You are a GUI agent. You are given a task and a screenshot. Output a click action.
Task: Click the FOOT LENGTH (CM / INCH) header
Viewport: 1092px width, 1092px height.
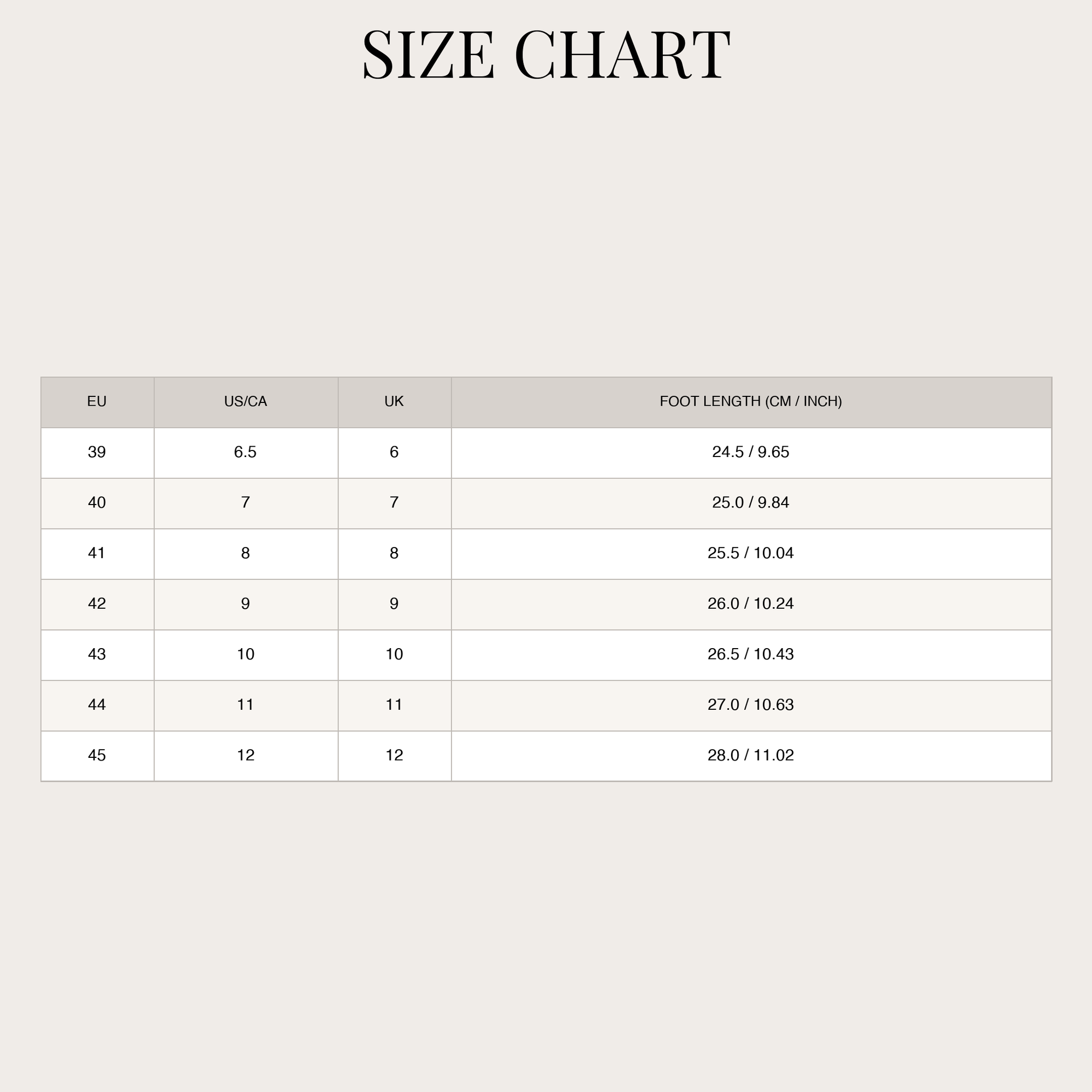tap(751, 402)
